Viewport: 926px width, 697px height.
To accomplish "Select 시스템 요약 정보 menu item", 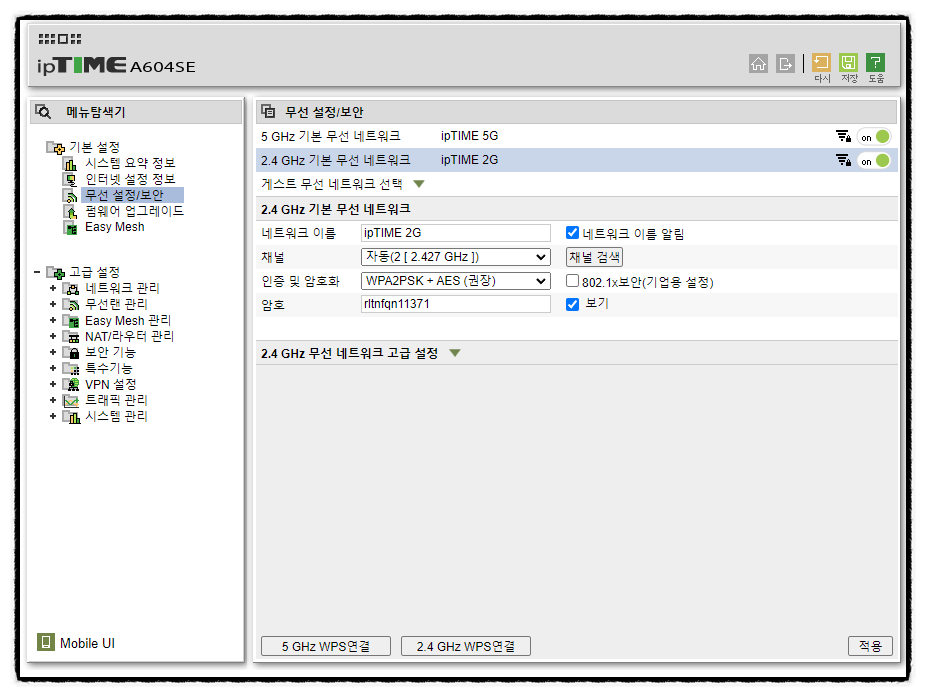I will pyautogui.click(x=130, y=163).
